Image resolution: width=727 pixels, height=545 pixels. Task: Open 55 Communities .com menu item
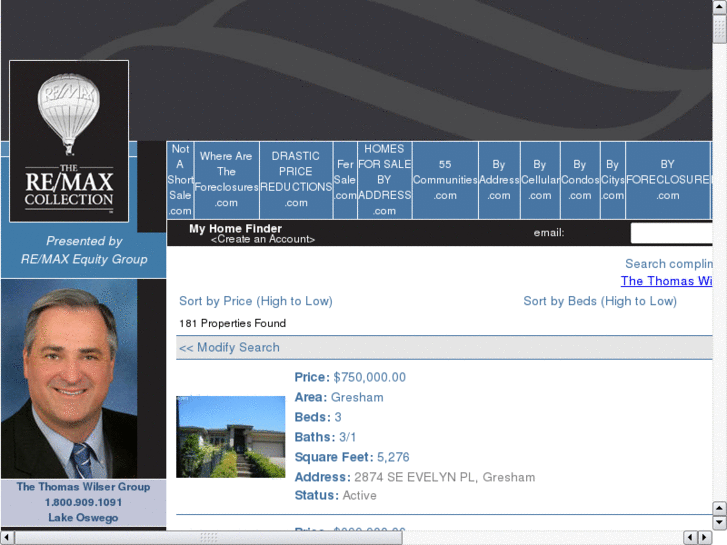(x=445, y=180)
